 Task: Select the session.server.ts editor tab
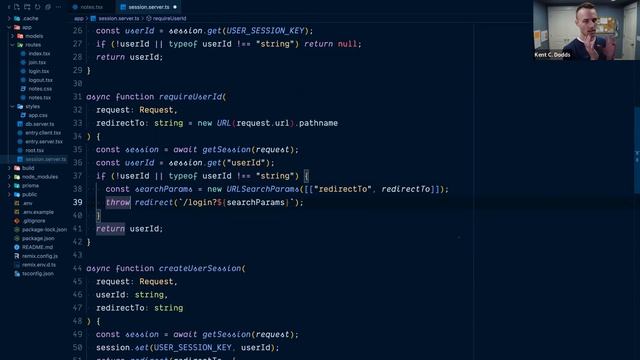tap(149, 7)
